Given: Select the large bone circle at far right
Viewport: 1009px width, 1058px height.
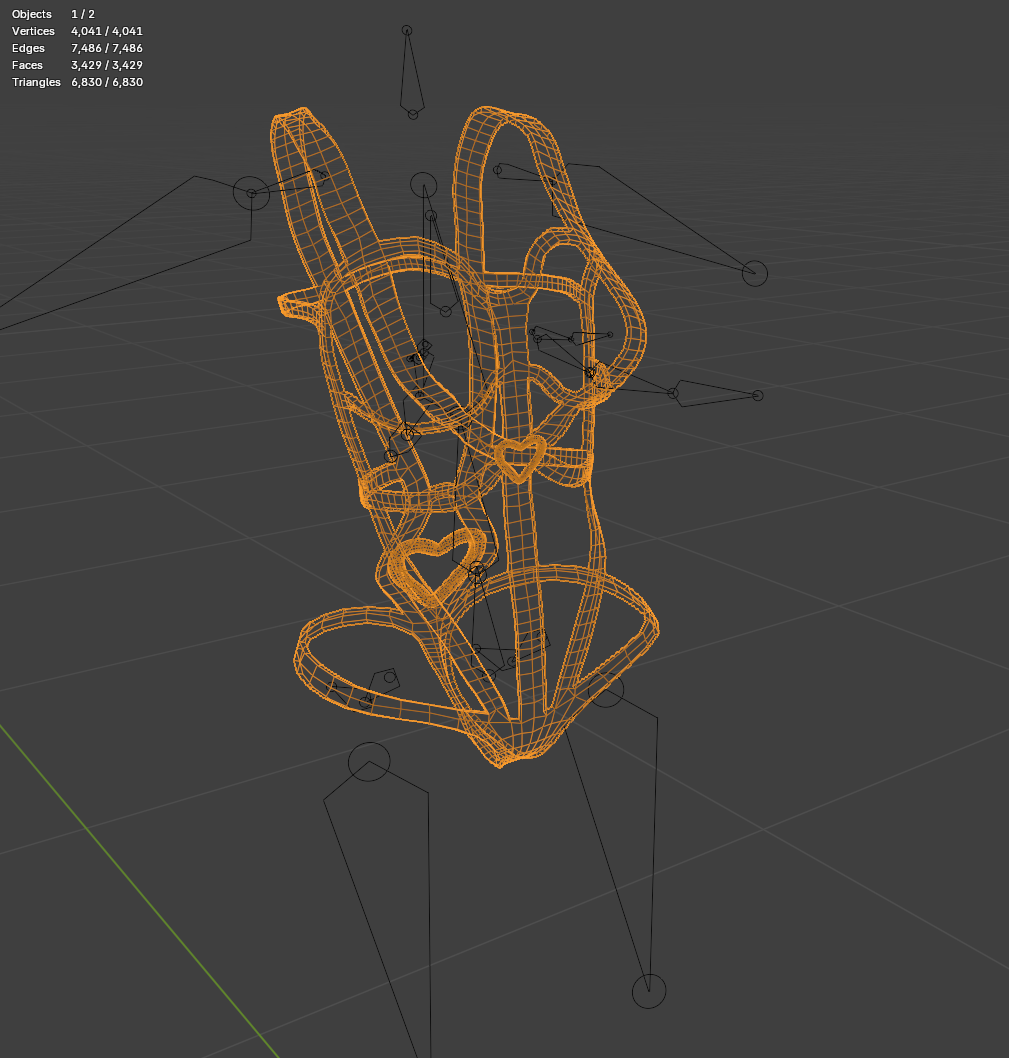Looking at the screenshot, I should (x=755, y=273).
